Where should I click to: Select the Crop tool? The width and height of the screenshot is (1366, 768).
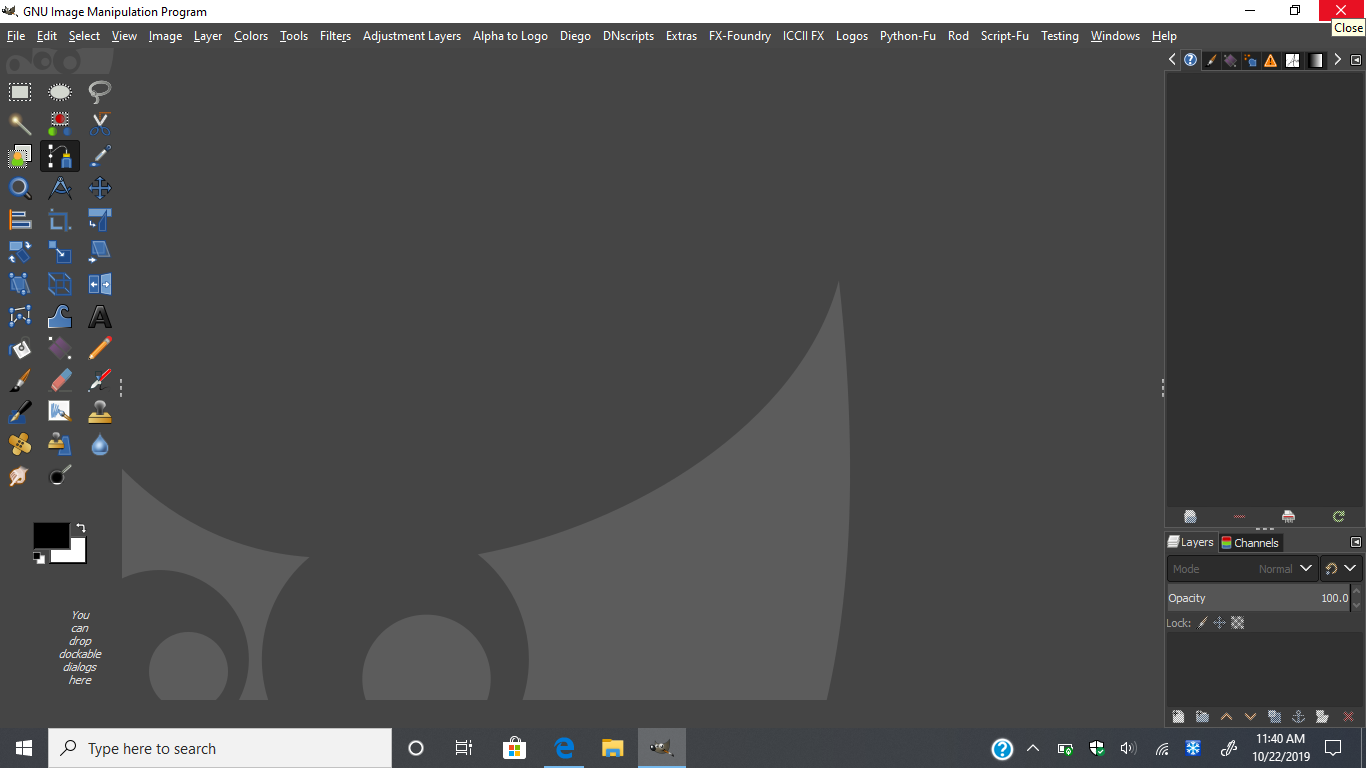click(60, 220)
